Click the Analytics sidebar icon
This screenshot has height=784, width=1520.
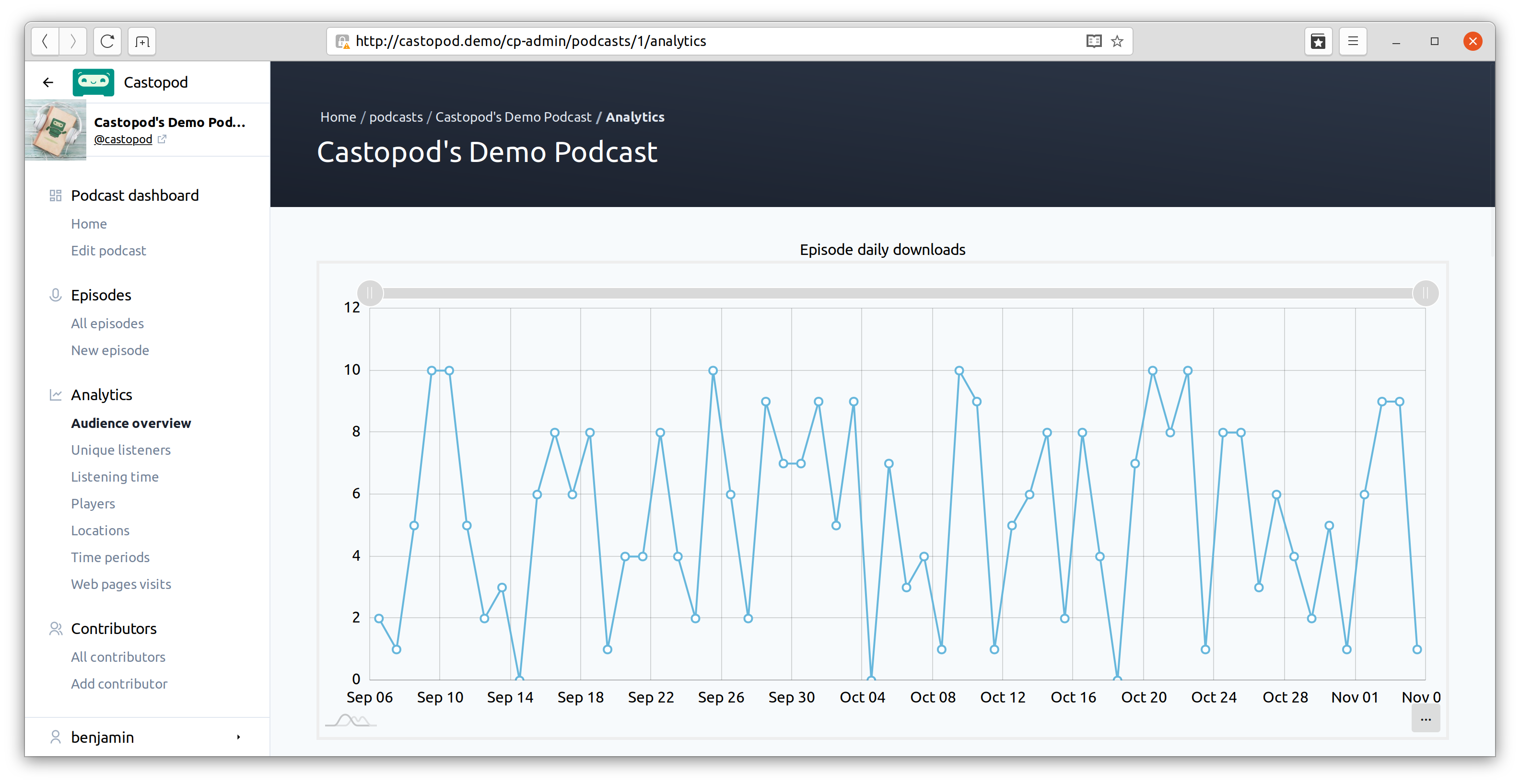[54, 394]
